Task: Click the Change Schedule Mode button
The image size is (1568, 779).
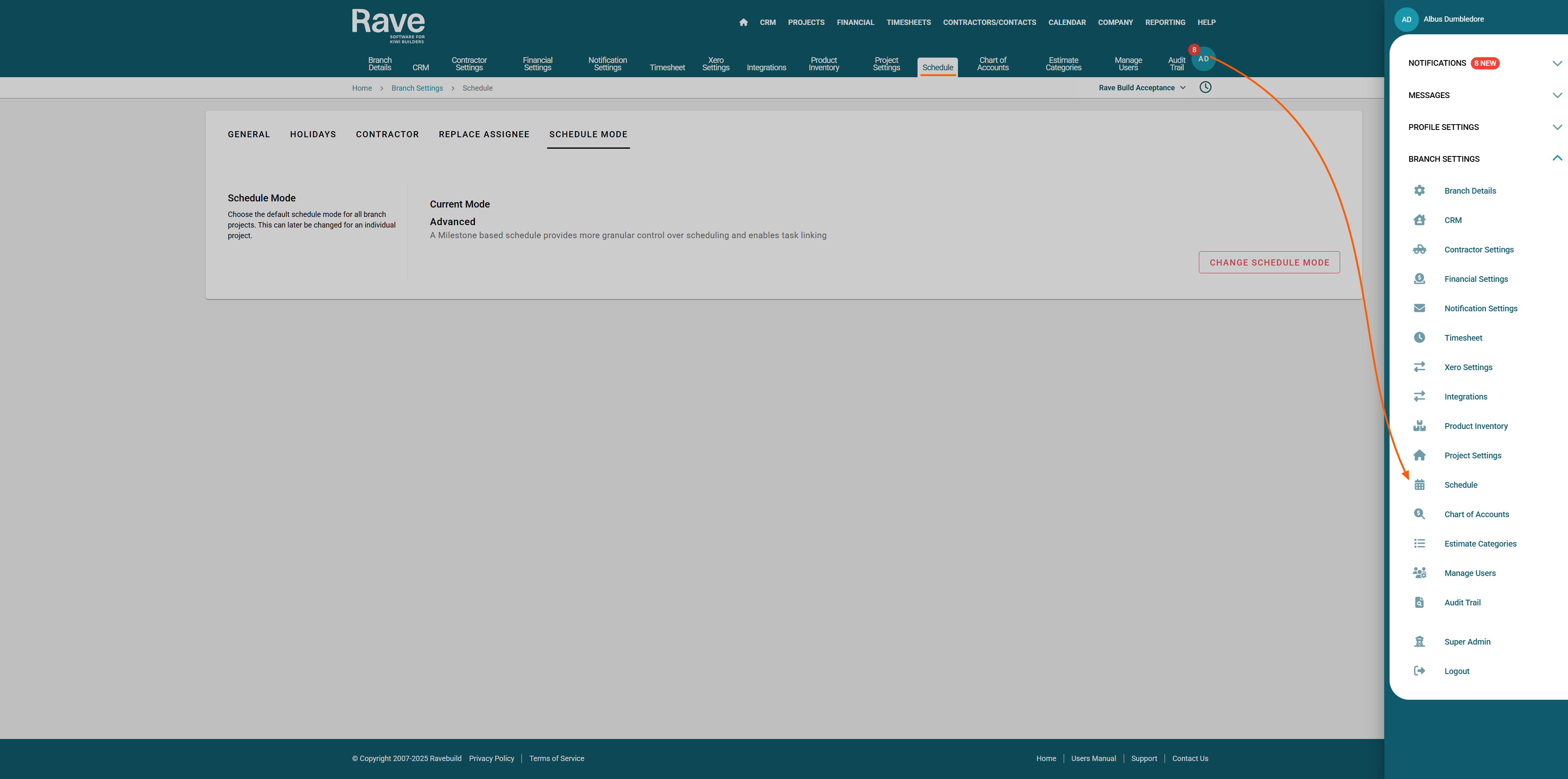Action: click(x=1269, y=263)
